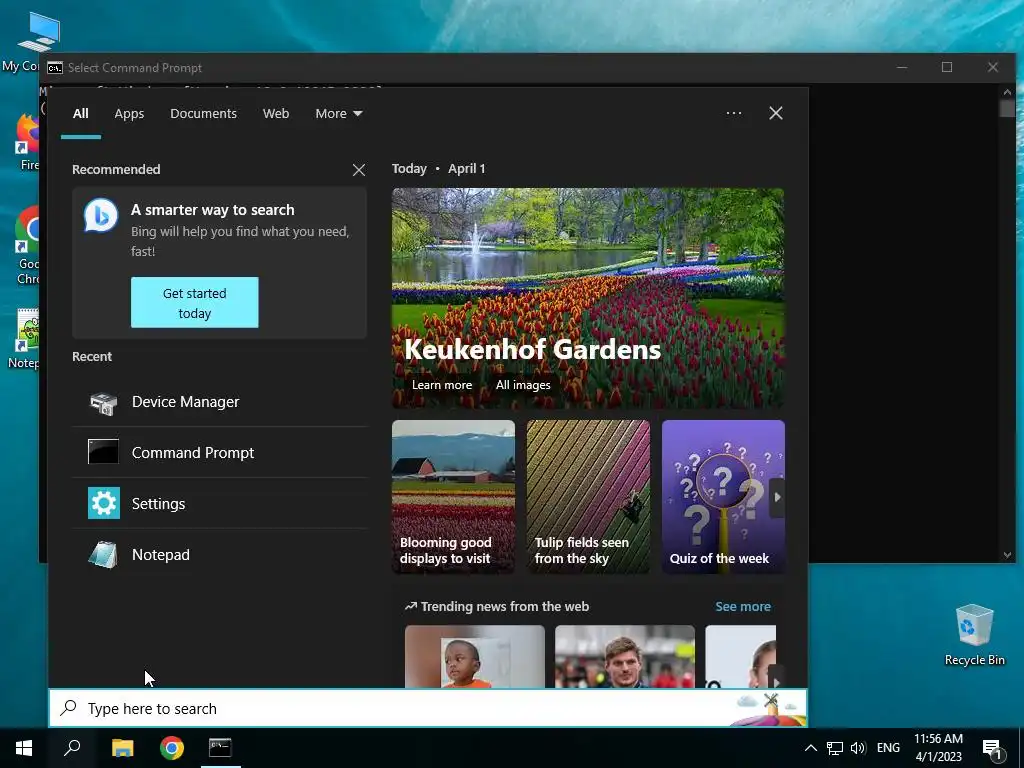The width and height of the screenshot is (1024, 768).
Task: Select Notepad++ desktop shortcut
Action: click(x=25, y=340)
